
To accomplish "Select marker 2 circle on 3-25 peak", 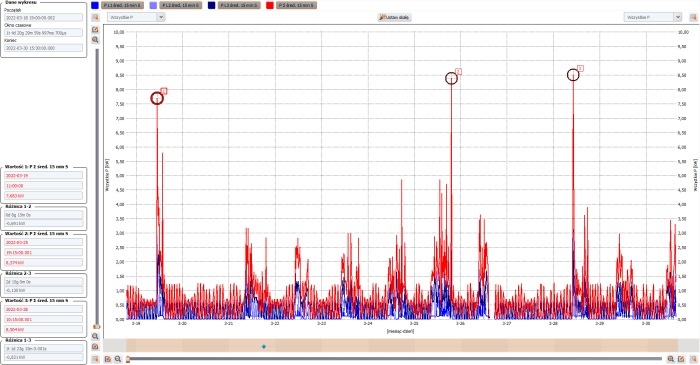I will pos(451,79).
